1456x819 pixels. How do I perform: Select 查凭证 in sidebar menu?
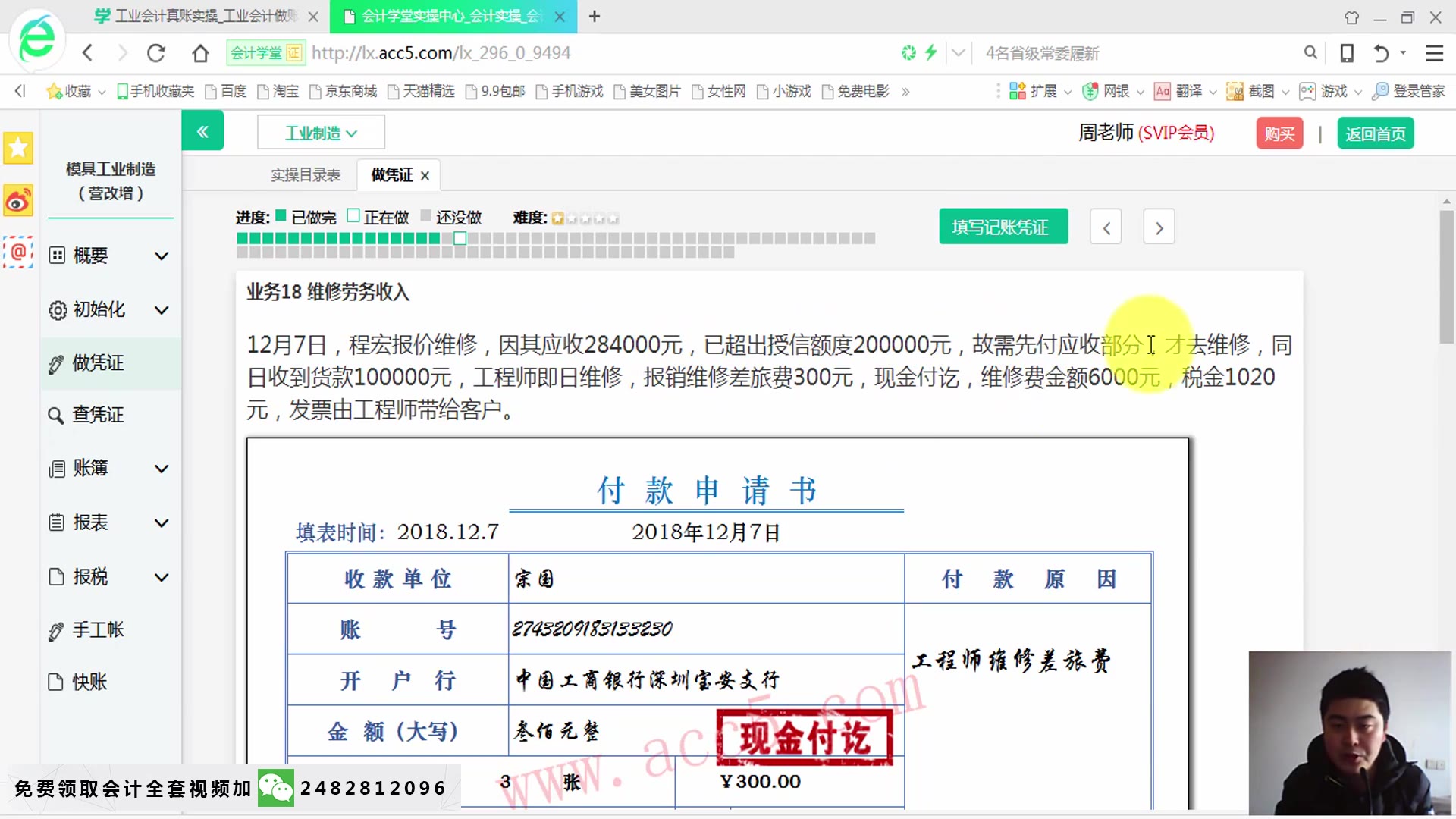(97, 415)
